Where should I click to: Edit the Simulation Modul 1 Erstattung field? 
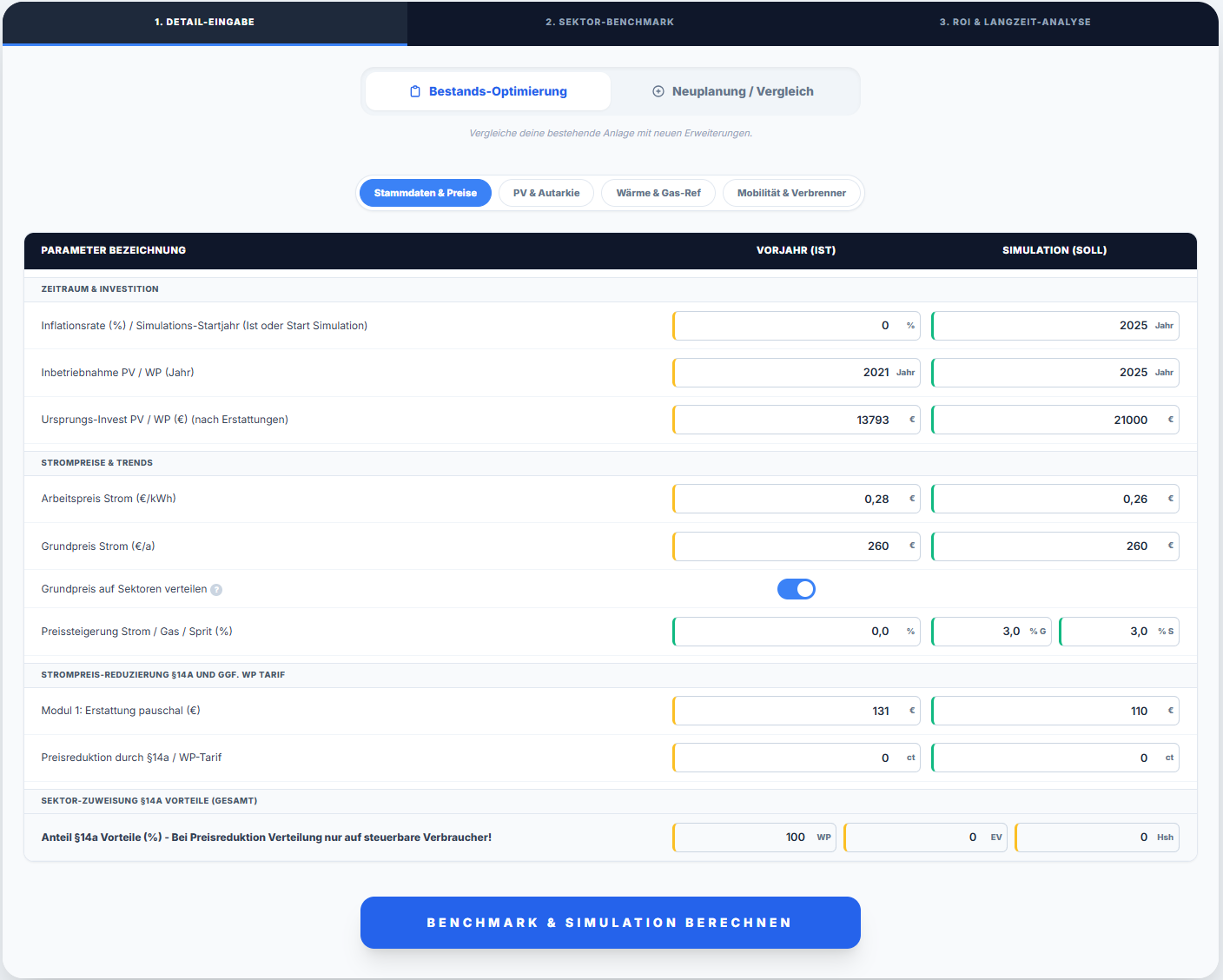1045,711
